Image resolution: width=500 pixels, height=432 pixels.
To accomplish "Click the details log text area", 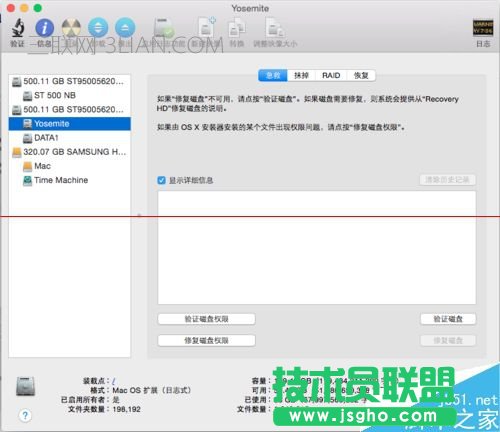I will coord(317,248).
